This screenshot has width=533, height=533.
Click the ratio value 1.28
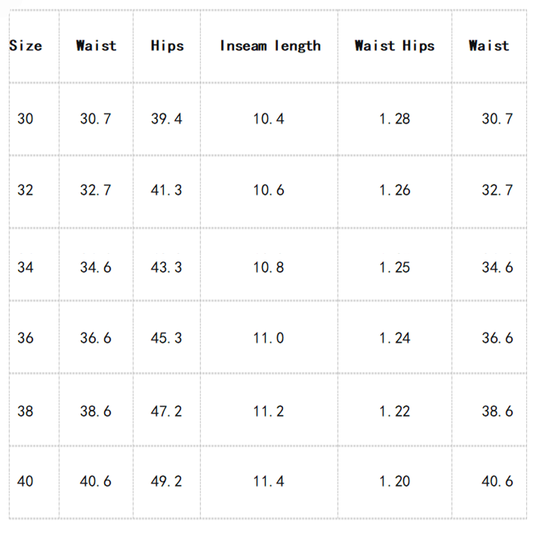pyautogui.click(x=395, y=119)
